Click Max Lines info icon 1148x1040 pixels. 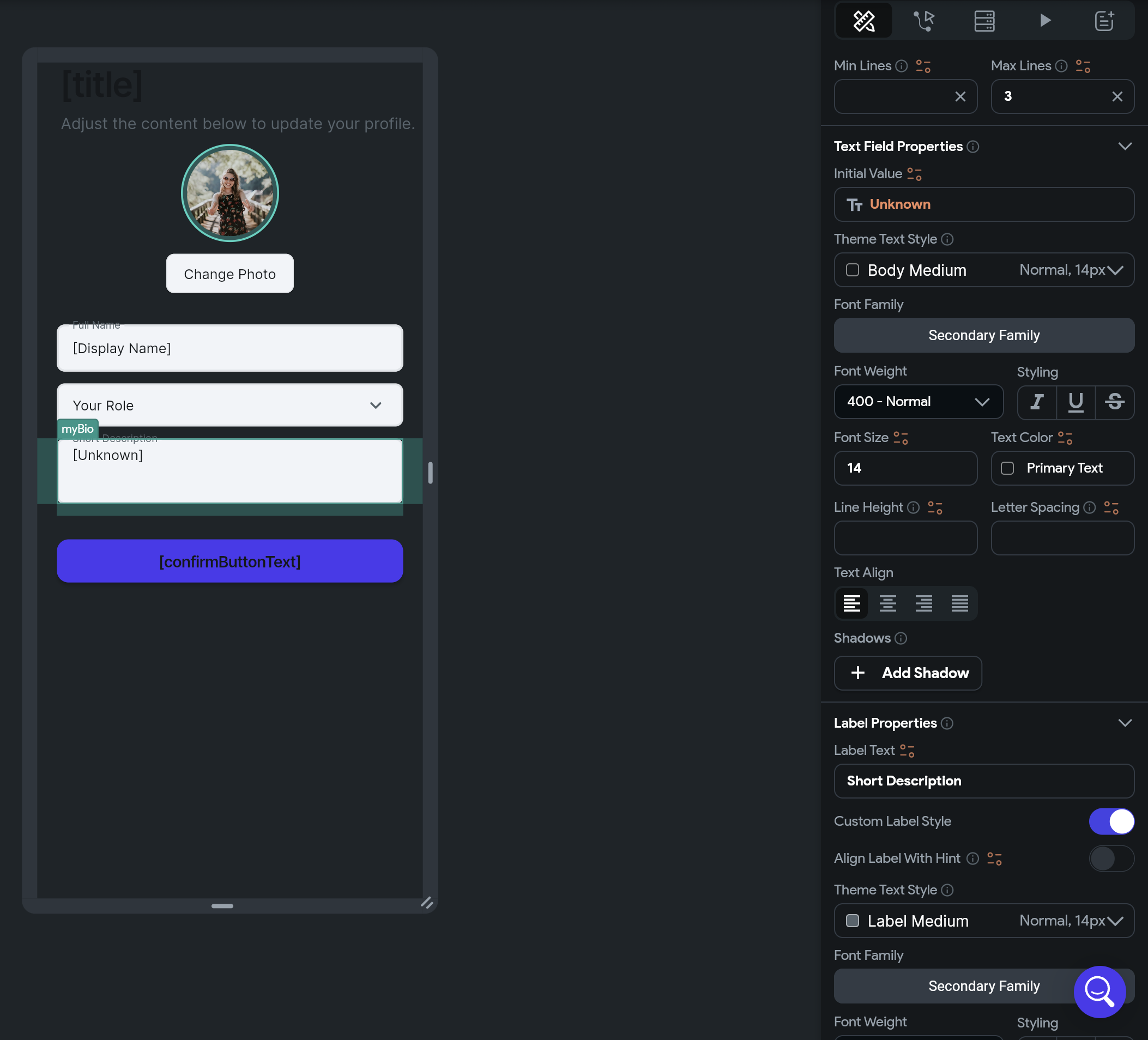[1061, 66]
